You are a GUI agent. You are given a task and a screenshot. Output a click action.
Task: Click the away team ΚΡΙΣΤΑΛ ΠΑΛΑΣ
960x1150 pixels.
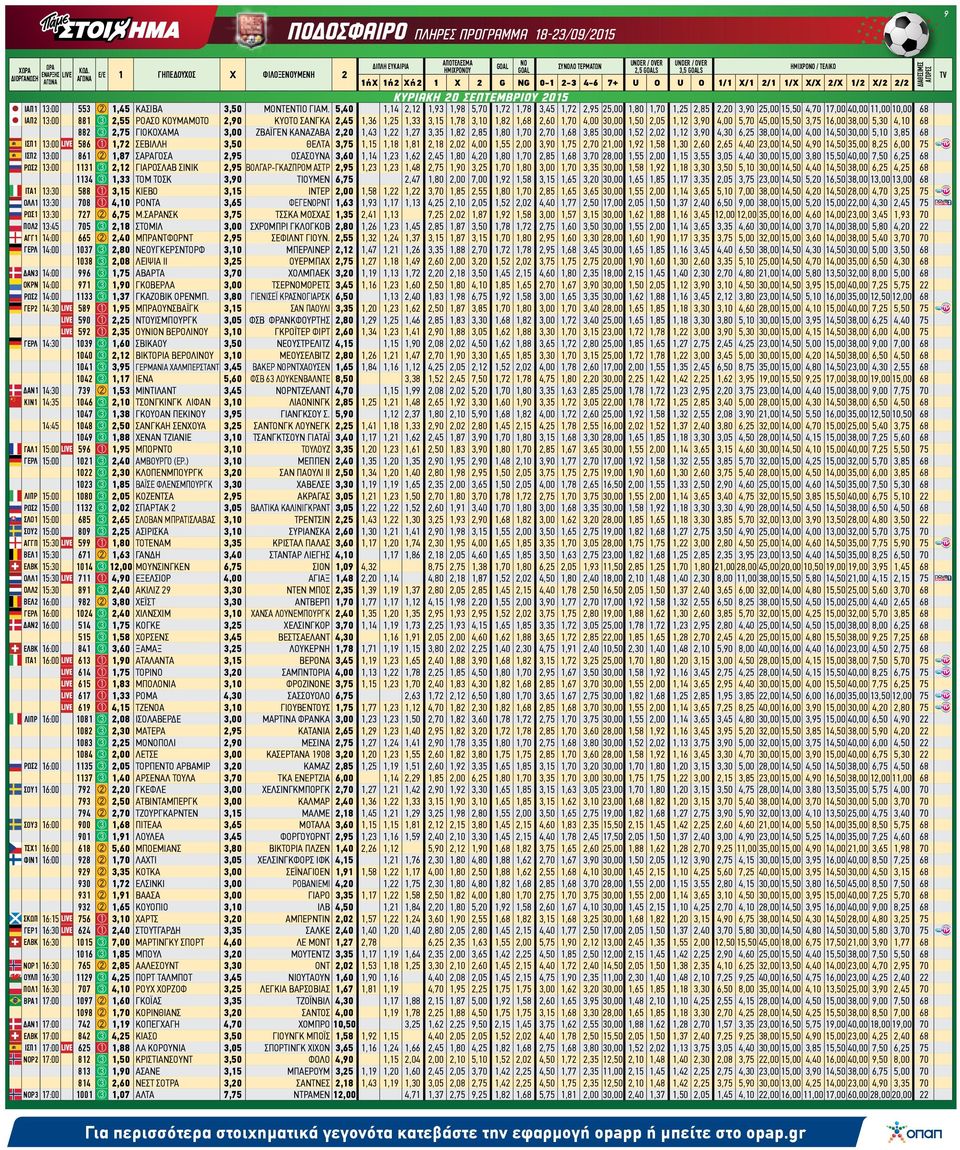(299, 543)
